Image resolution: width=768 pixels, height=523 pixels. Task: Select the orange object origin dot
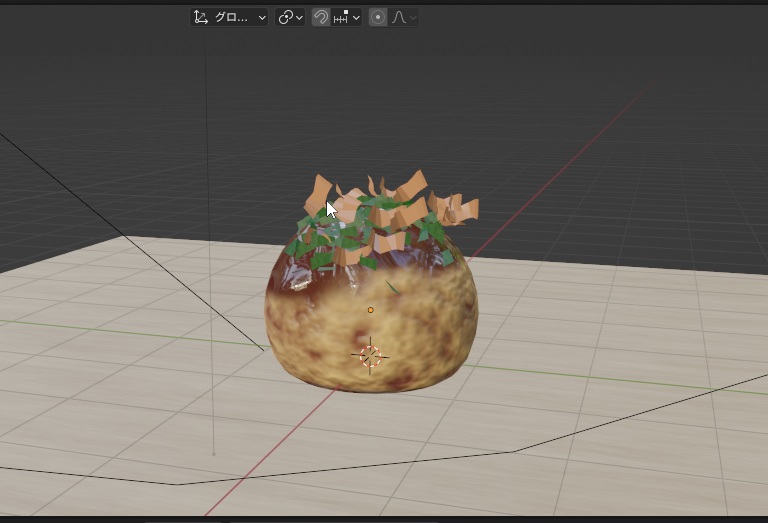371,310
